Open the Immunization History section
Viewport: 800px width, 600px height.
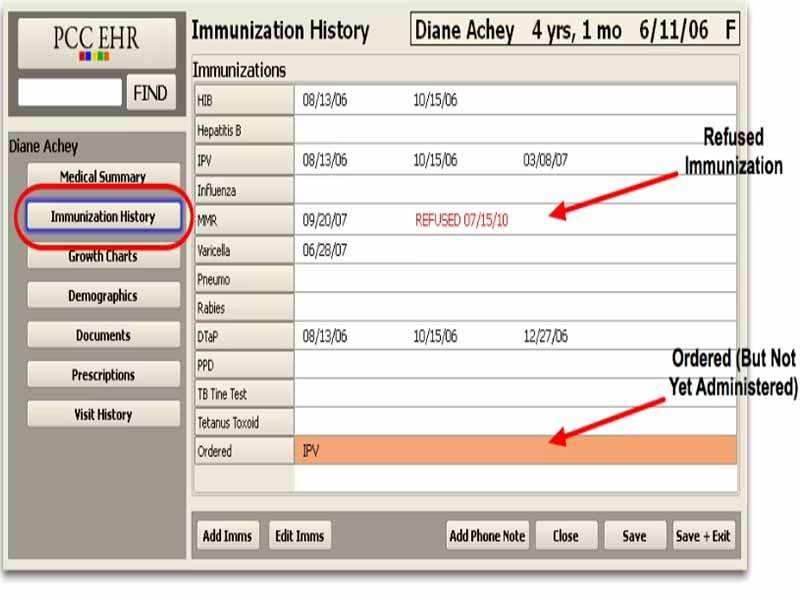[103, 216]
